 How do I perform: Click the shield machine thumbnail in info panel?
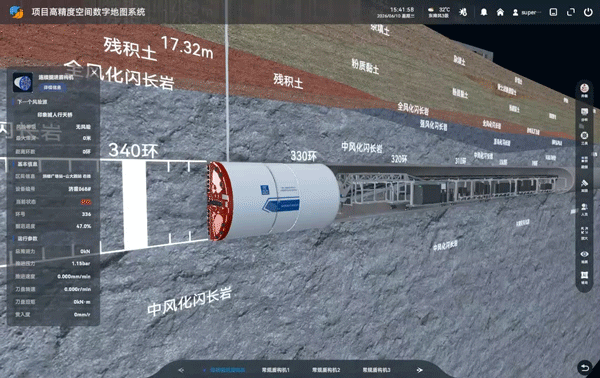pos(23,82)
